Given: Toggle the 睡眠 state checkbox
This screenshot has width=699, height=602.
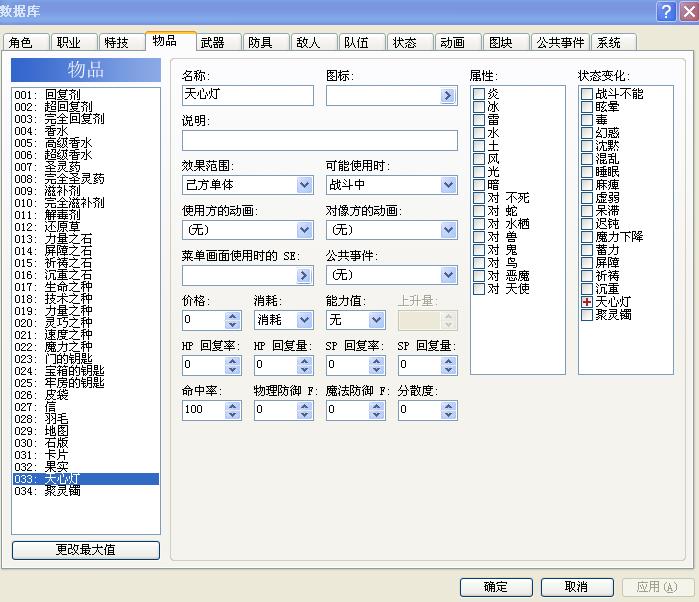Looking at the screenshot, I should click(x=587, y=172).
